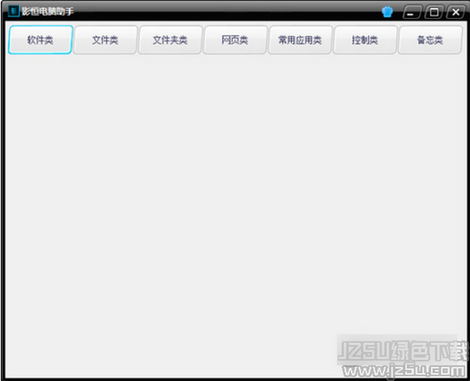This screenshot has height=381, width=470.
Task: Select the 备忘类 tab
Action: pyautogui.click(x=430, y=40)
